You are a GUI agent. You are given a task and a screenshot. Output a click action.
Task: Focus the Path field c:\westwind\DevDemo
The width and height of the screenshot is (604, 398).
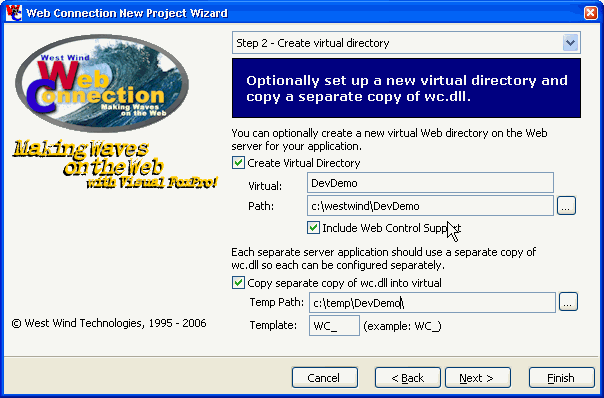click(x=430, y=206)
